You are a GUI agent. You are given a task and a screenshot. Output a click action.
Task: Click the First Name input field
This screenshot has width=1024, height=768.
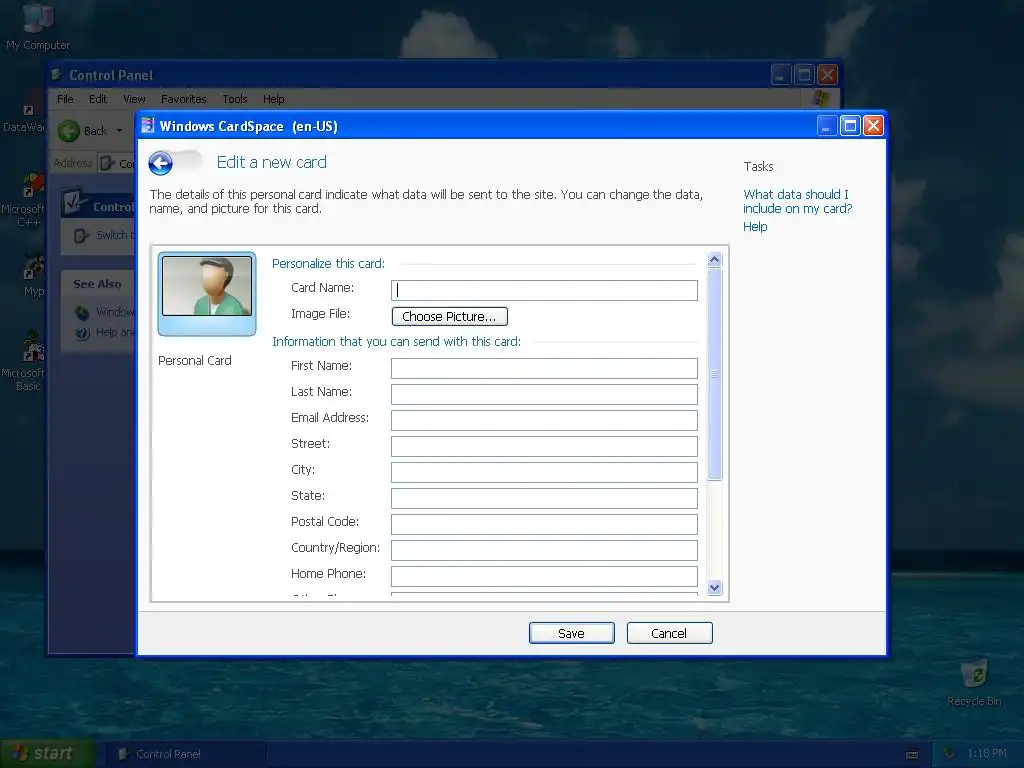coord(544,368)
